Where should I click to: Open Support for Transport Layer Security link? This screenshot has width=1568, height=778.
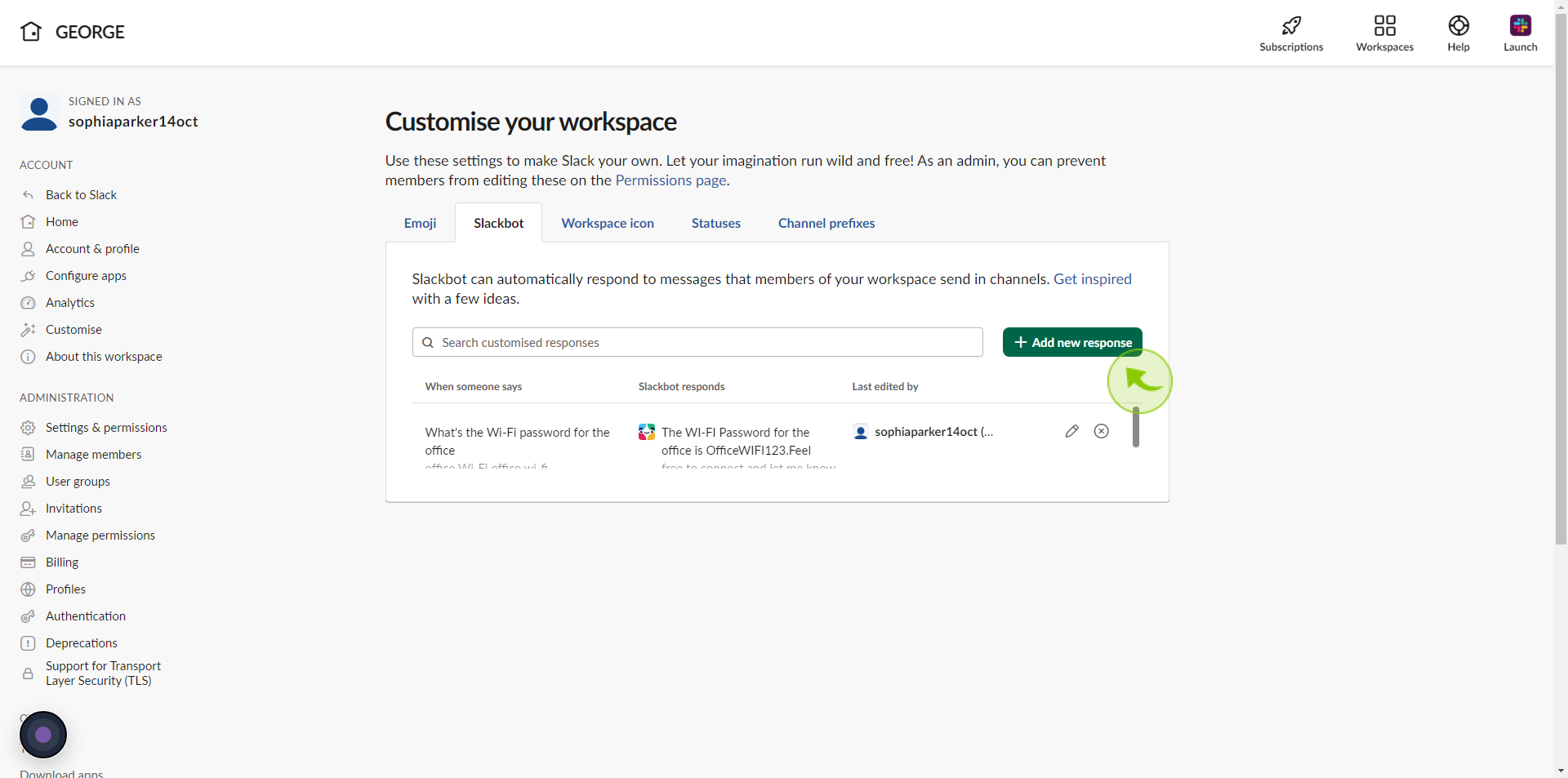[x=103, y=674]
